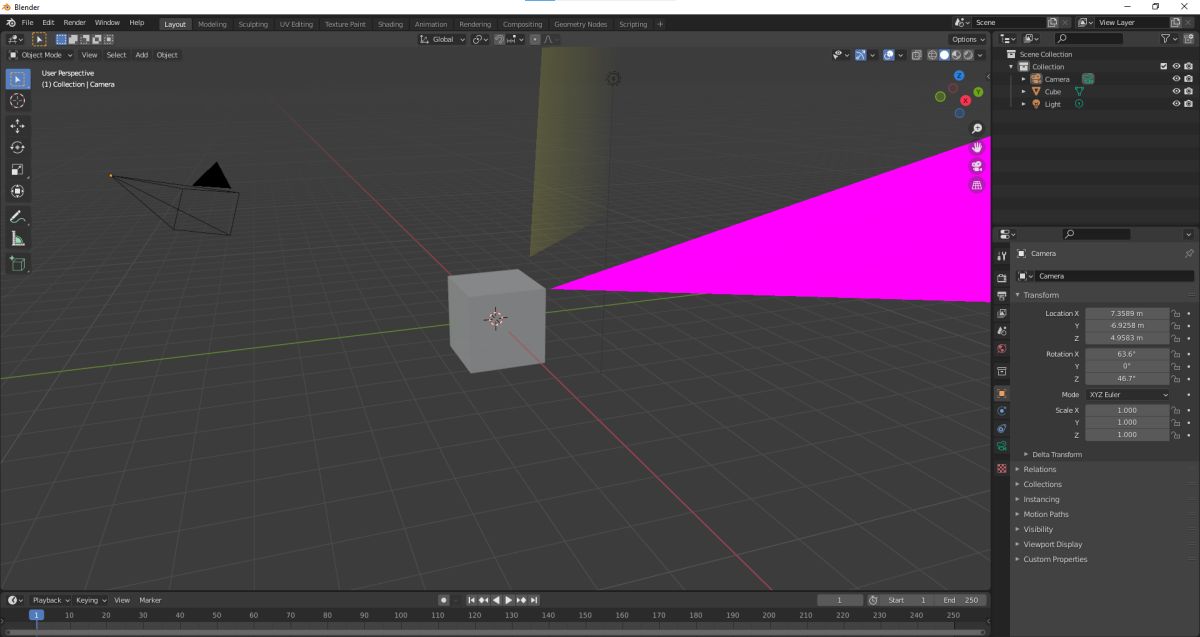1200x637 pixels.
Task: Click the viewport zoom magnifier icon
Action: (977, 128)
